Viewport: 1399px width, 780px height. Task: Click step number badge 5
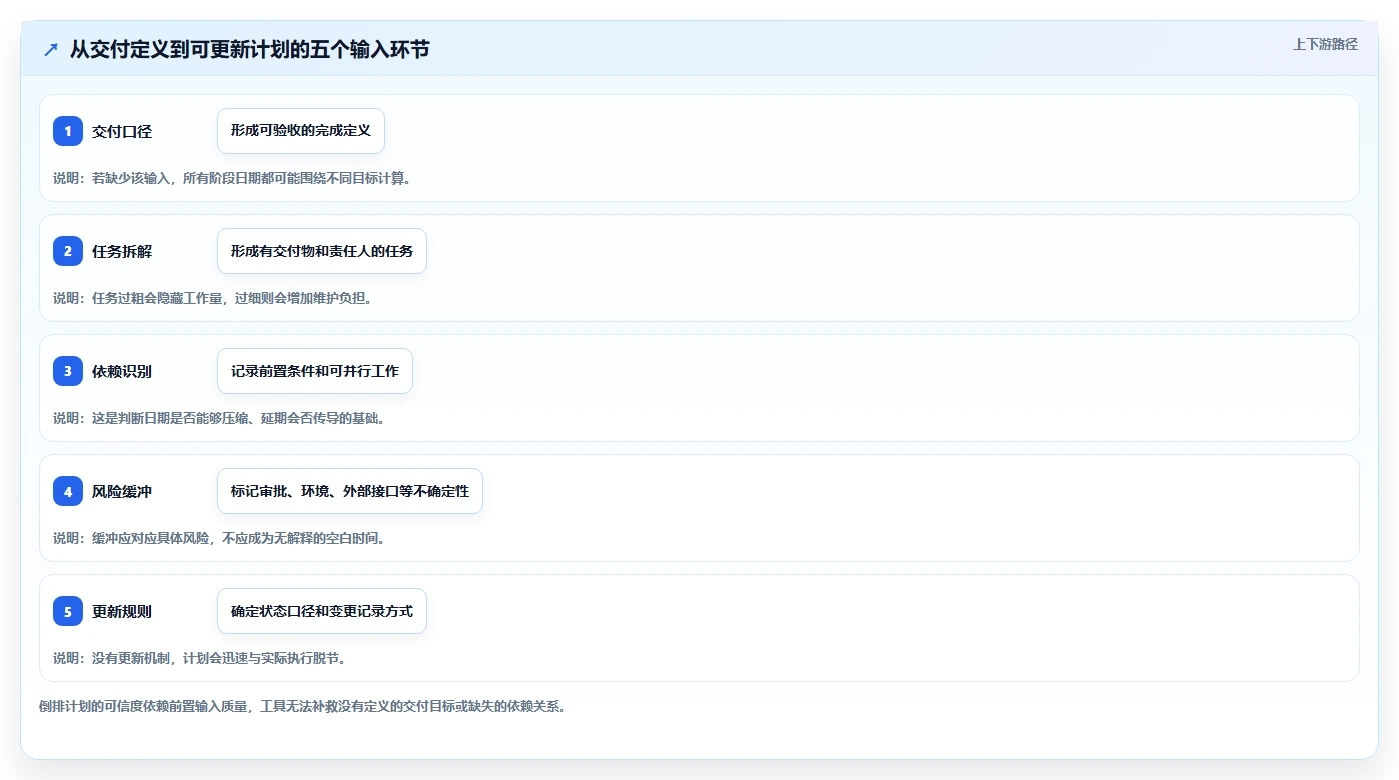(68, 611)
